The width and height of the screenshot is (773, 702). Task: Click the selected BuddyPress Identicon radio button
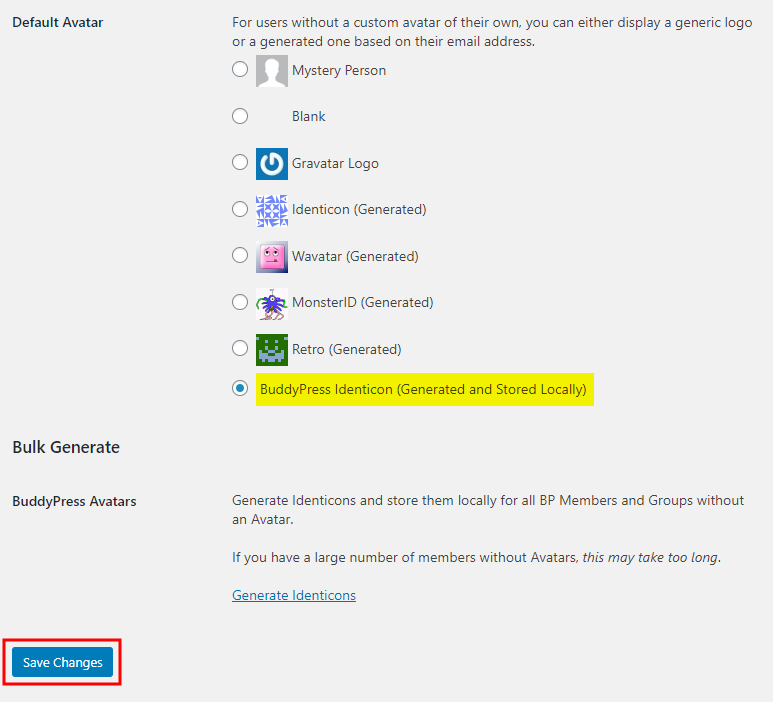(240, 389)
